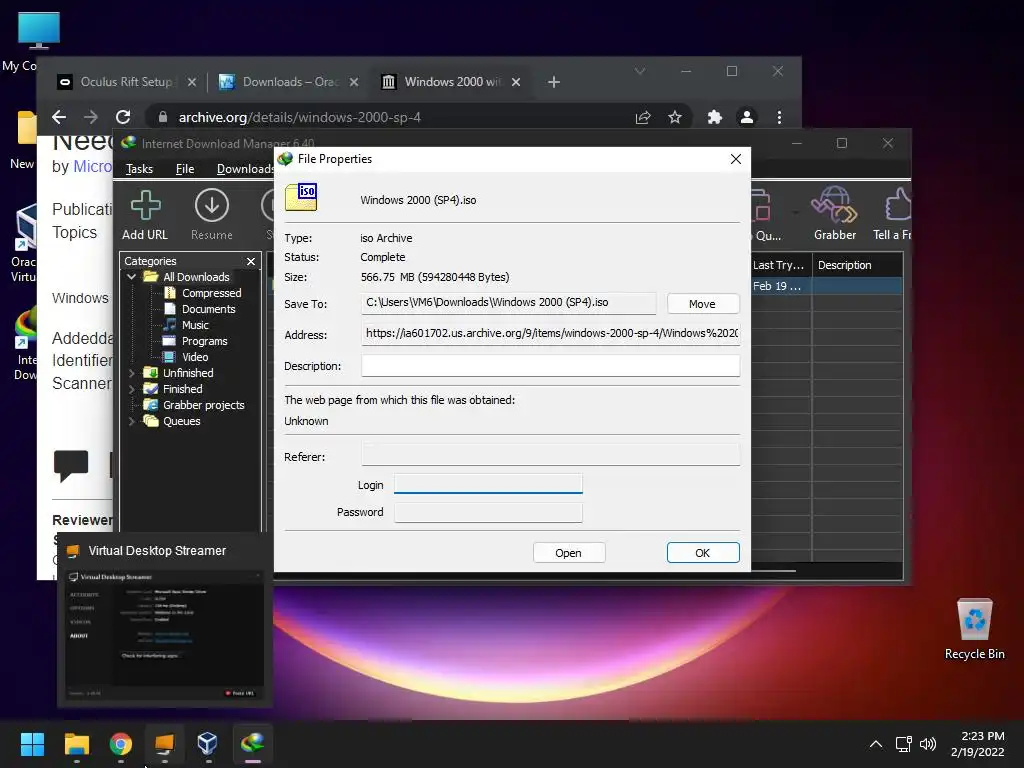Open the Recycle Bin on the desktop
The height and width of the screenshot is (768, 1024).
[x=974, y=628]
